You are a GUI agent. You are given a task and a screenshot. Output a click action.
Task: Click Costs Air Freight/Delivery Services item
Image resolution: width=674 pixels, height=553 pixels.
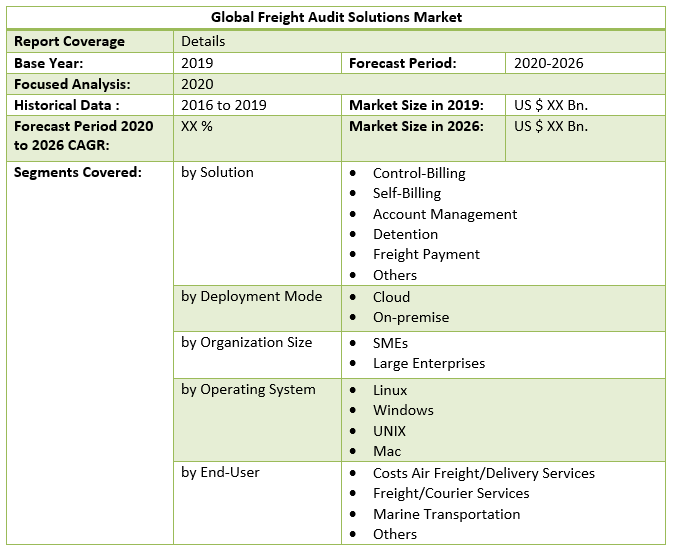[x=483, y=473]
